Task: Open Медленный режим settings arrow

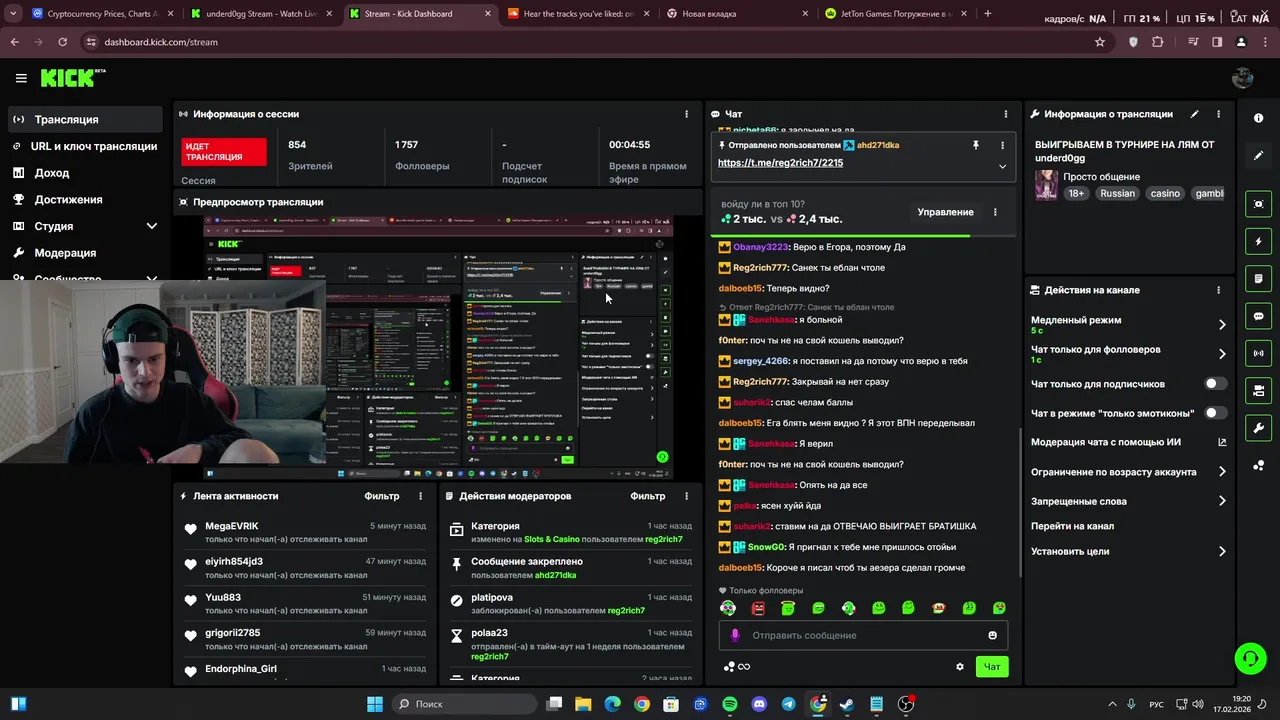Action: (1222, 324)
